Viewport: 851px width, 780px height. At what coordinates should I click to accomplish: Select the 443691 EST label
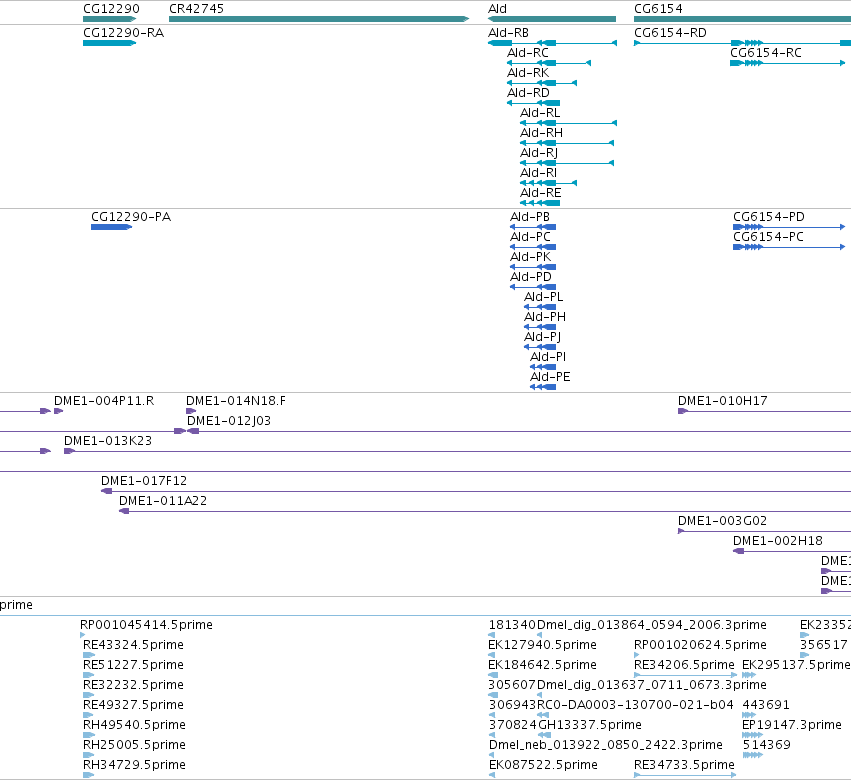[766, 705]
